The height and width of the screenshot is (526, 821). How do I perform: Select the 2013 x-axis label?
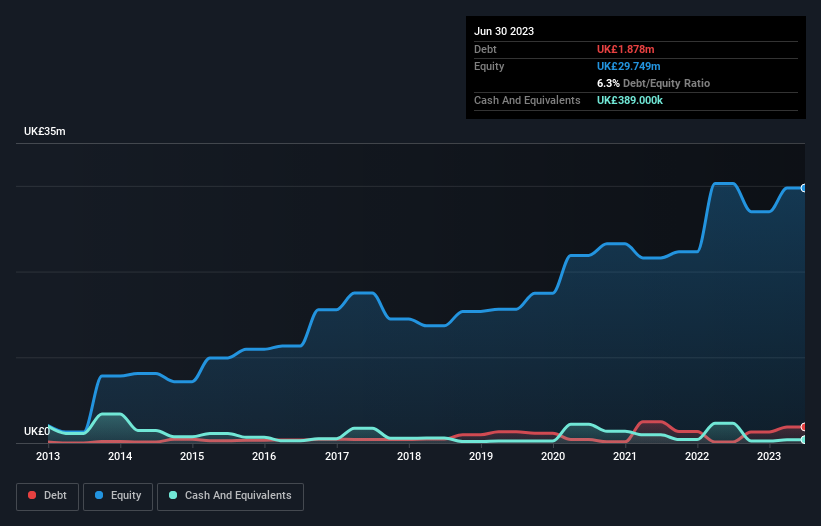click(48, 456)
